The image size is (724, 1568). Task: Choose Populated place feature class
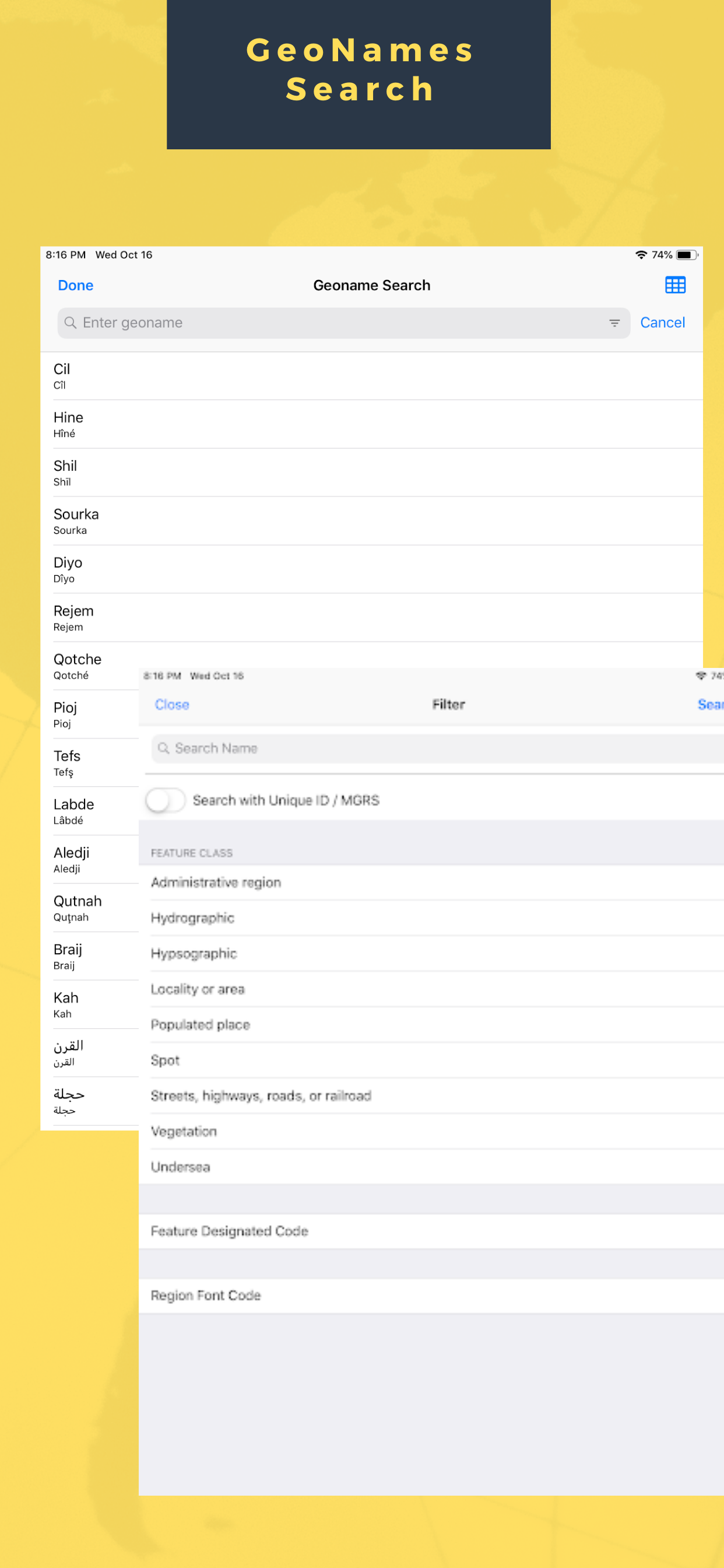431,1024
